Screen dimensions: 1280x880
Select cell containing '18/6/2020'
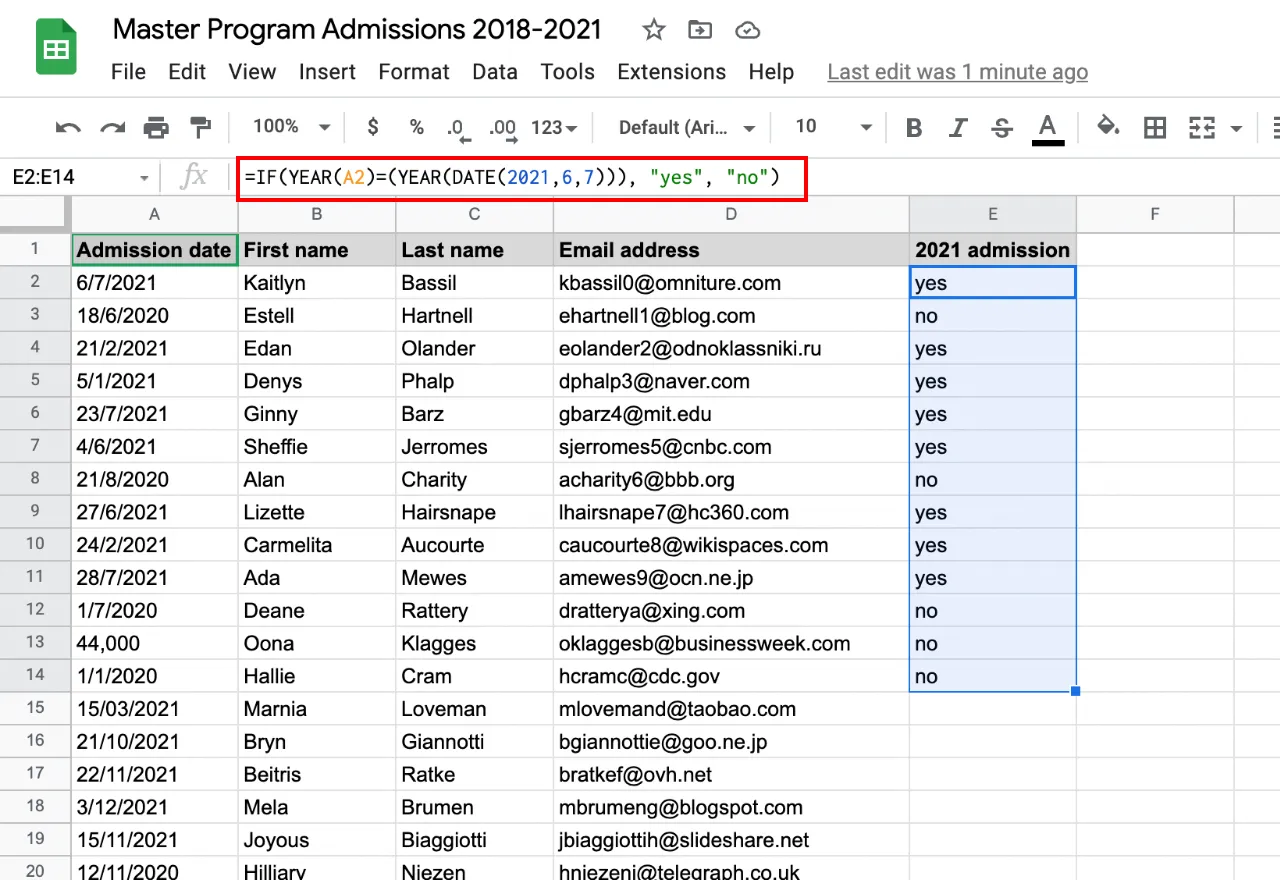(x=154, y=316)
